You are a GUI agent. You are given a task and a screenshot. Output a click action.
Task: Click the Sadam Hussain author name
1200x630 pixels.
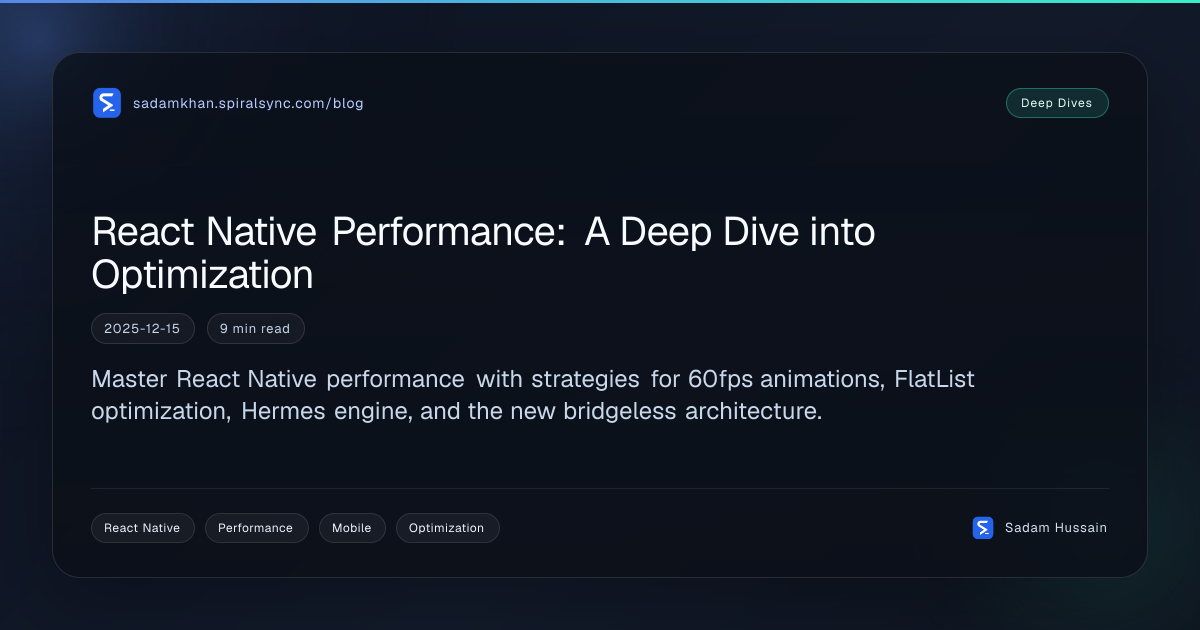[x=1056, y=528]
